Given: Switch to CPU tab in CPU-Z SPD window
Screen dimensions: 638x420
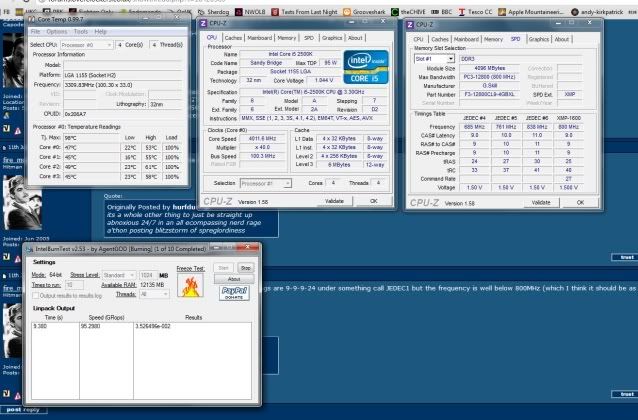Looking at the screenshot, I should pos(418,39).
